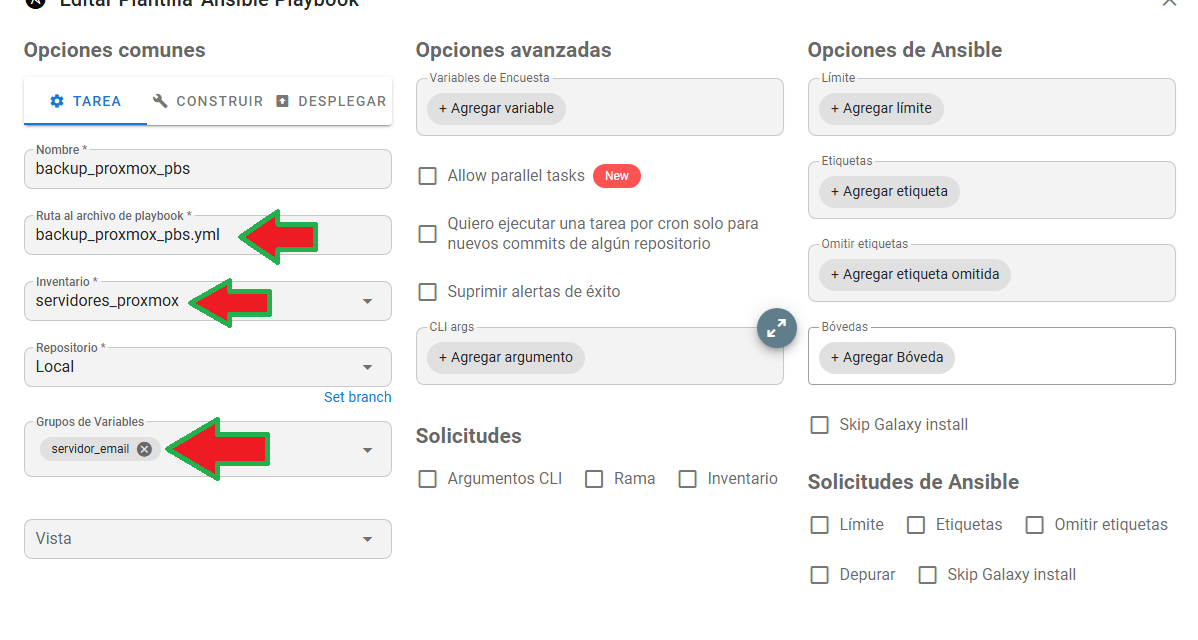
Task: Close the edit template dialog
Action: click(1169, 3)
